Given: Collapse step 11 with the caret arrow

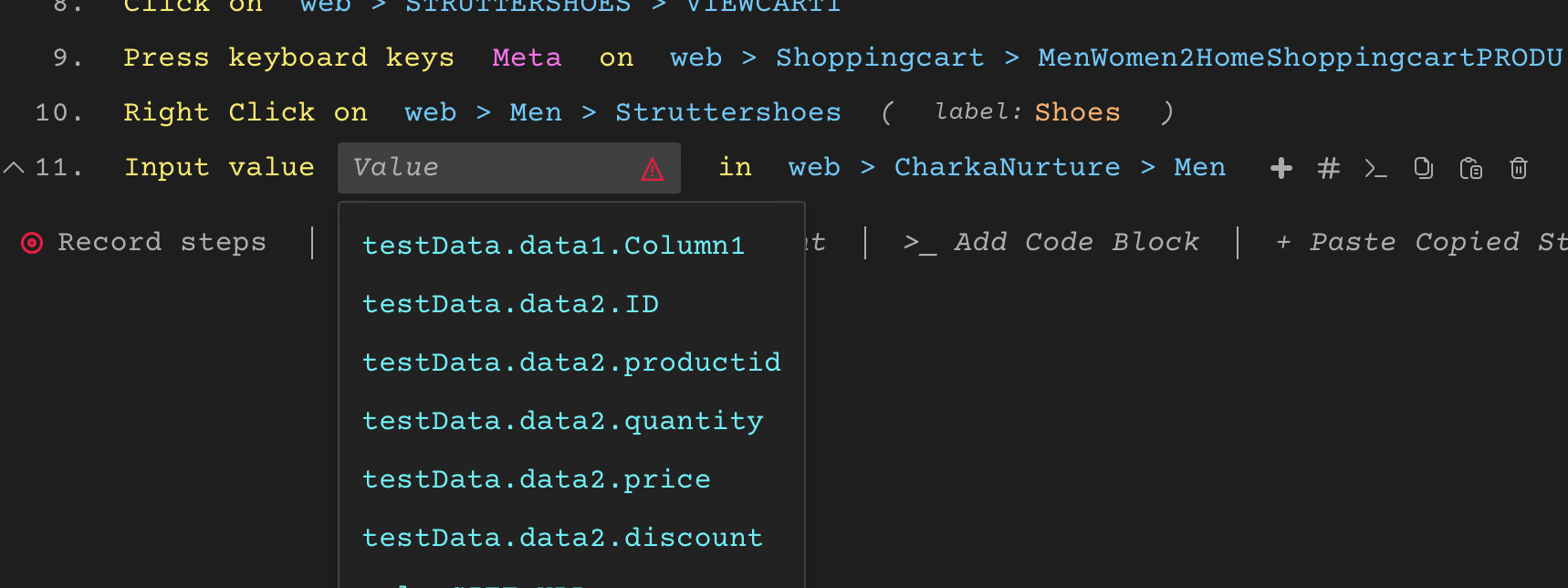Looking at the screenshot, I should click(14, 167).
